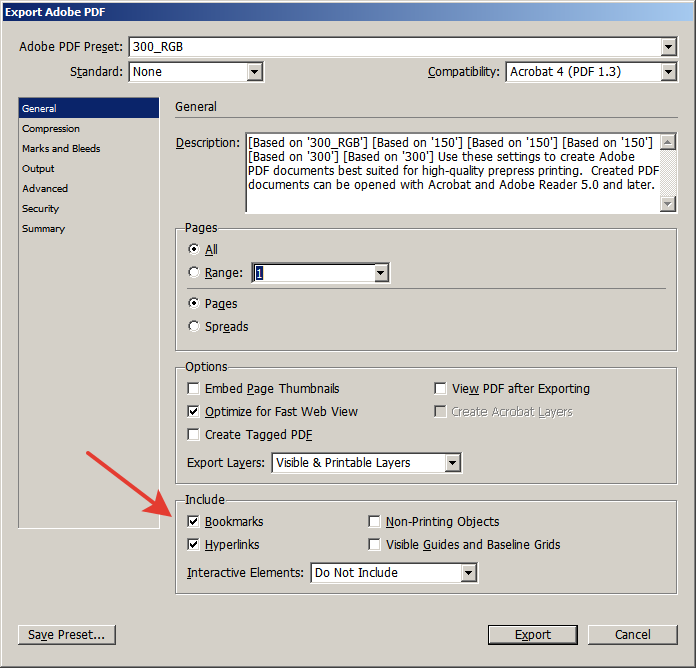
Task: Select the All pages radio button
Action: [194, 249]
